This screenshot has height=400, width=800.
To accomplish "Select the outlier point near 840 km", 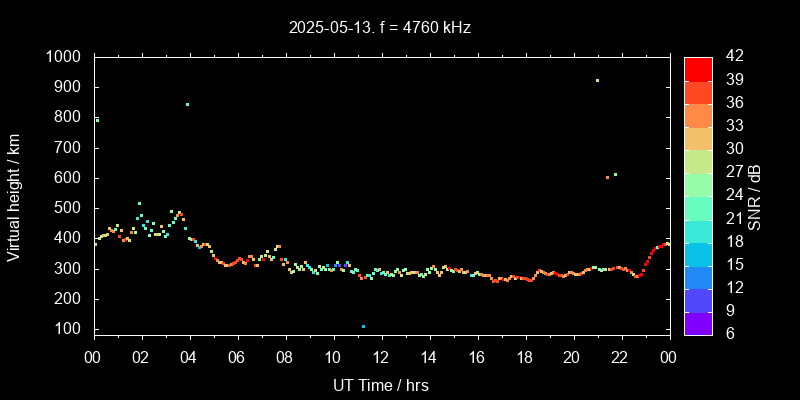I will 187,104.
